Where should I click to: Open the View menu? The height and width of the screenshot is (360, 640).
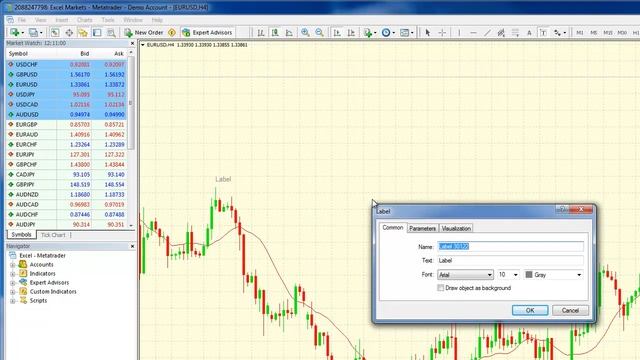[x=40, y=20]
